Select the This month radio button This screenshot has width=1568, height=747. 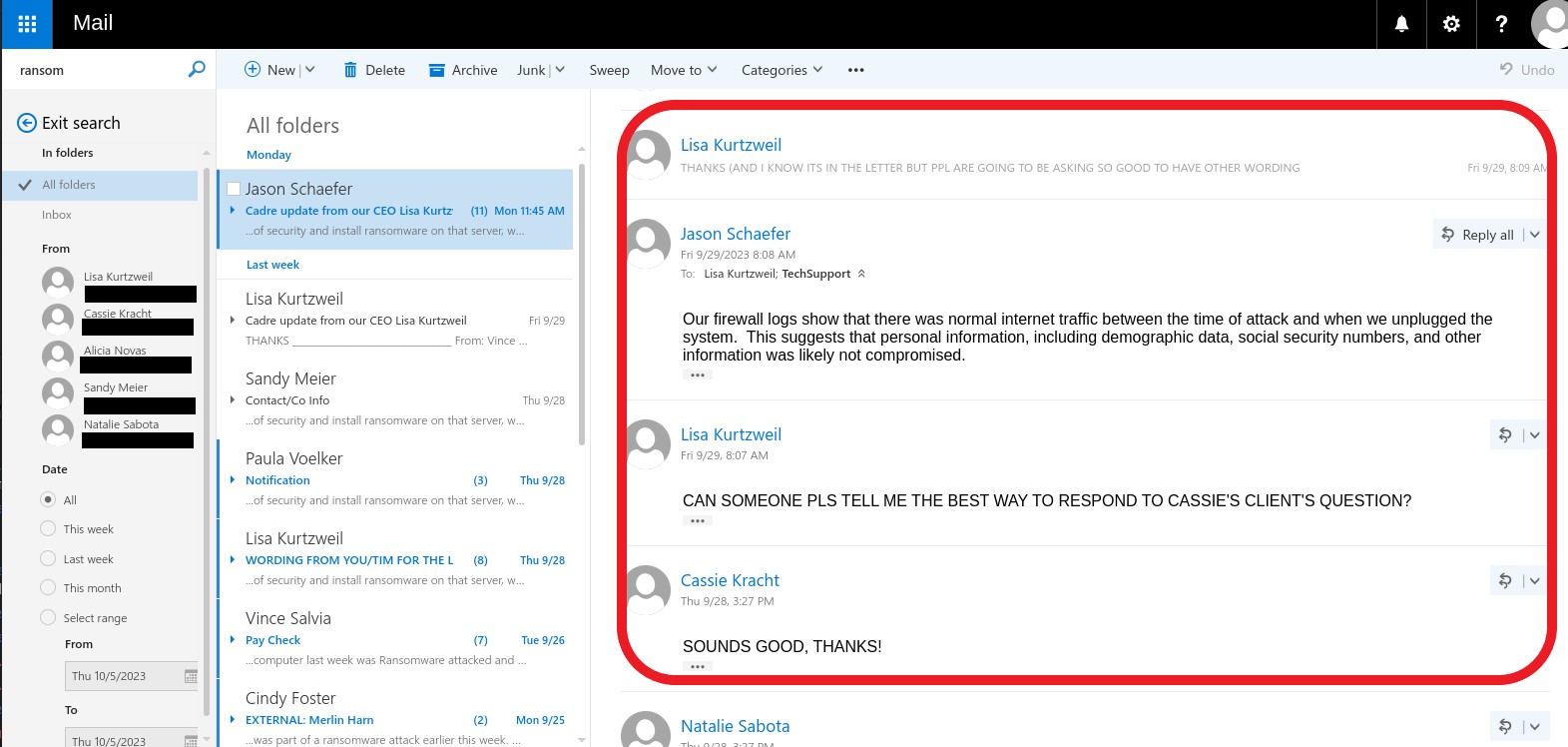pyautogui.click(x=48, y=587)
